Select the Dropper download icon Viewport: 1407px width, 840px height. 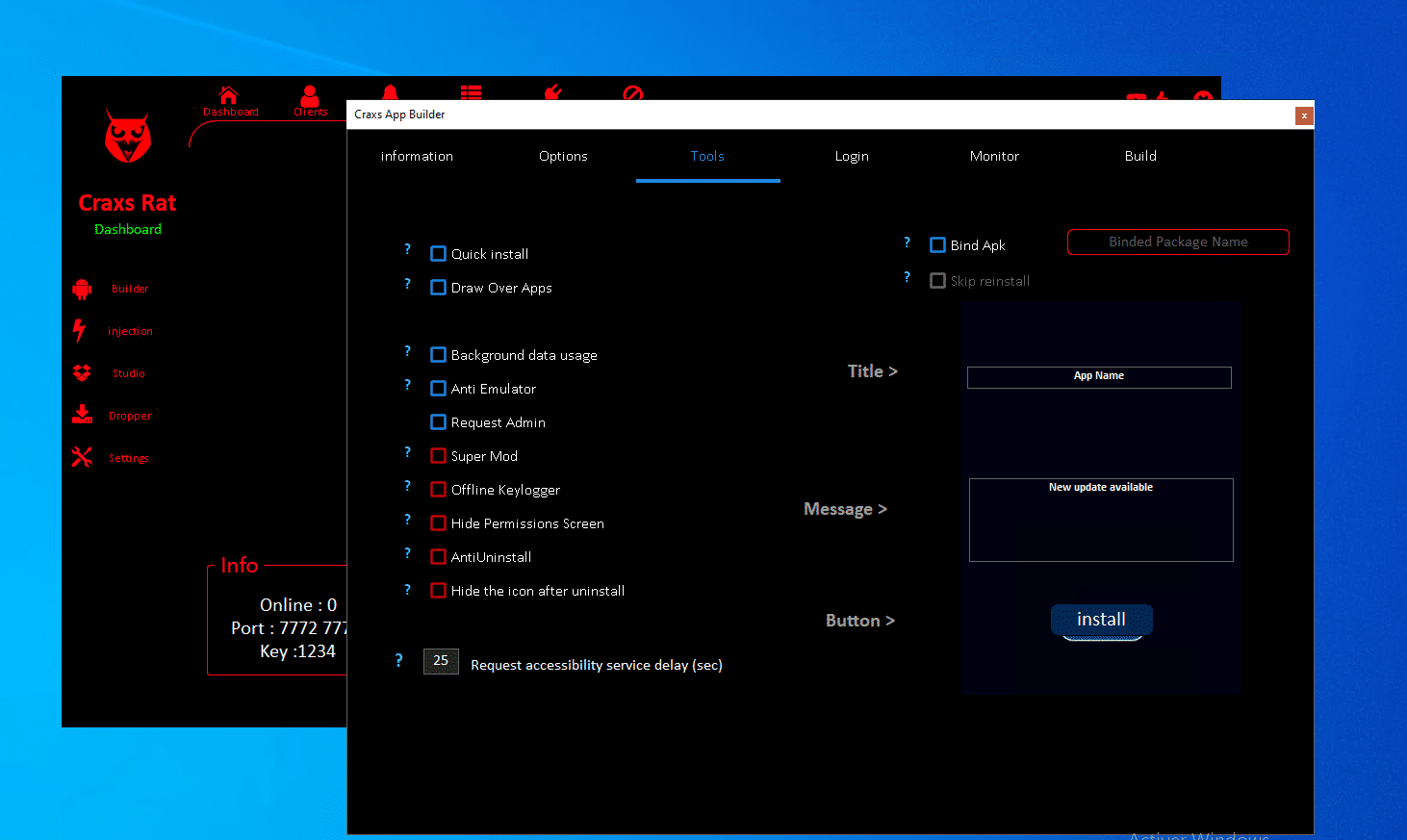[x=82, y=415]
